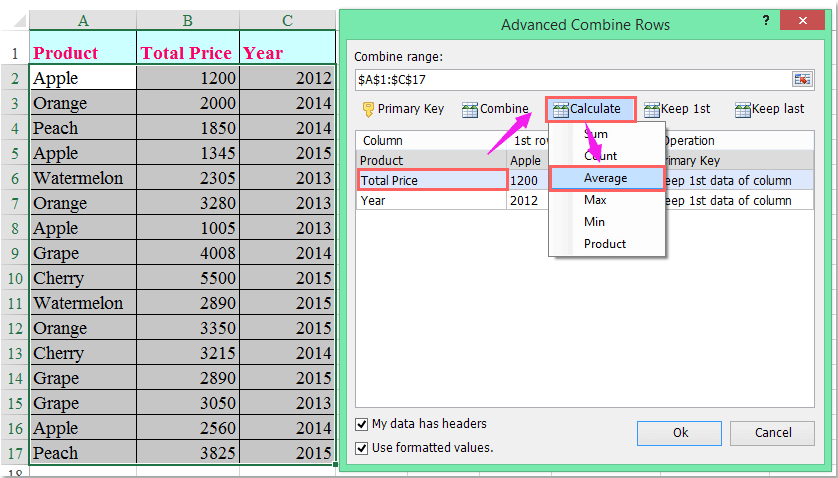838x478 pixels.
Task: Click the Combine toolbar button
Action: click(495, 109)
